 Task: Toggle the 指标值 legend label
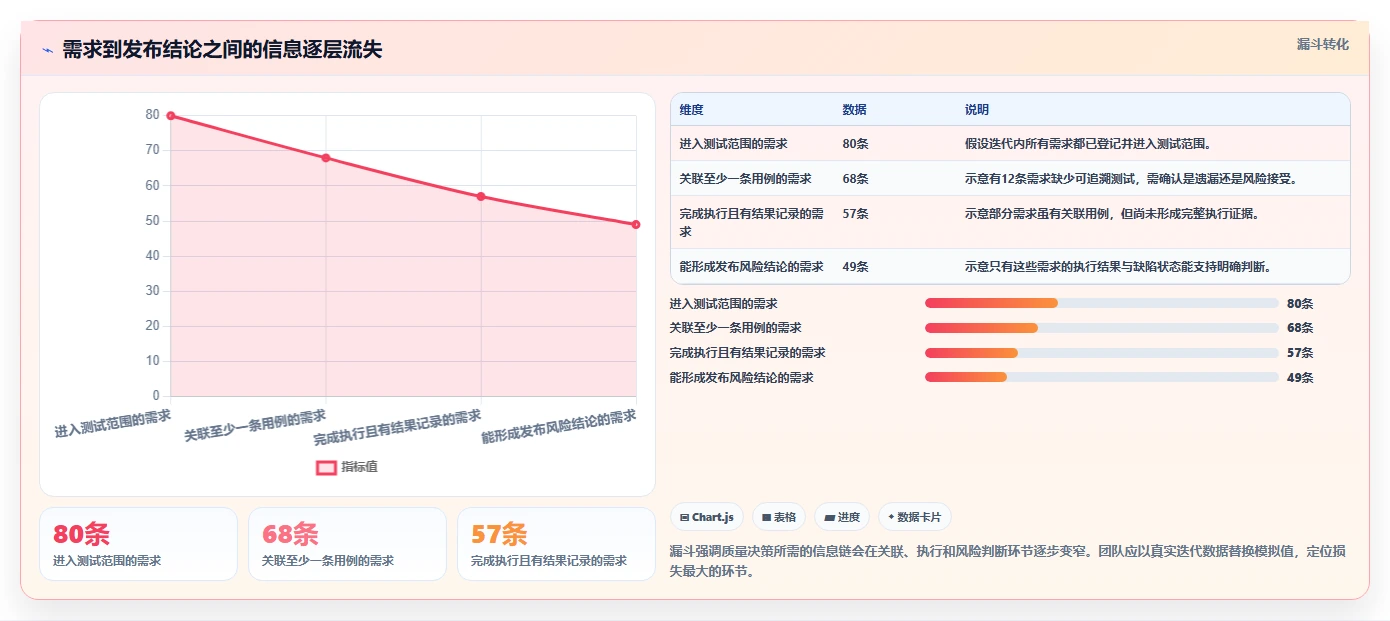coord(359,467)
